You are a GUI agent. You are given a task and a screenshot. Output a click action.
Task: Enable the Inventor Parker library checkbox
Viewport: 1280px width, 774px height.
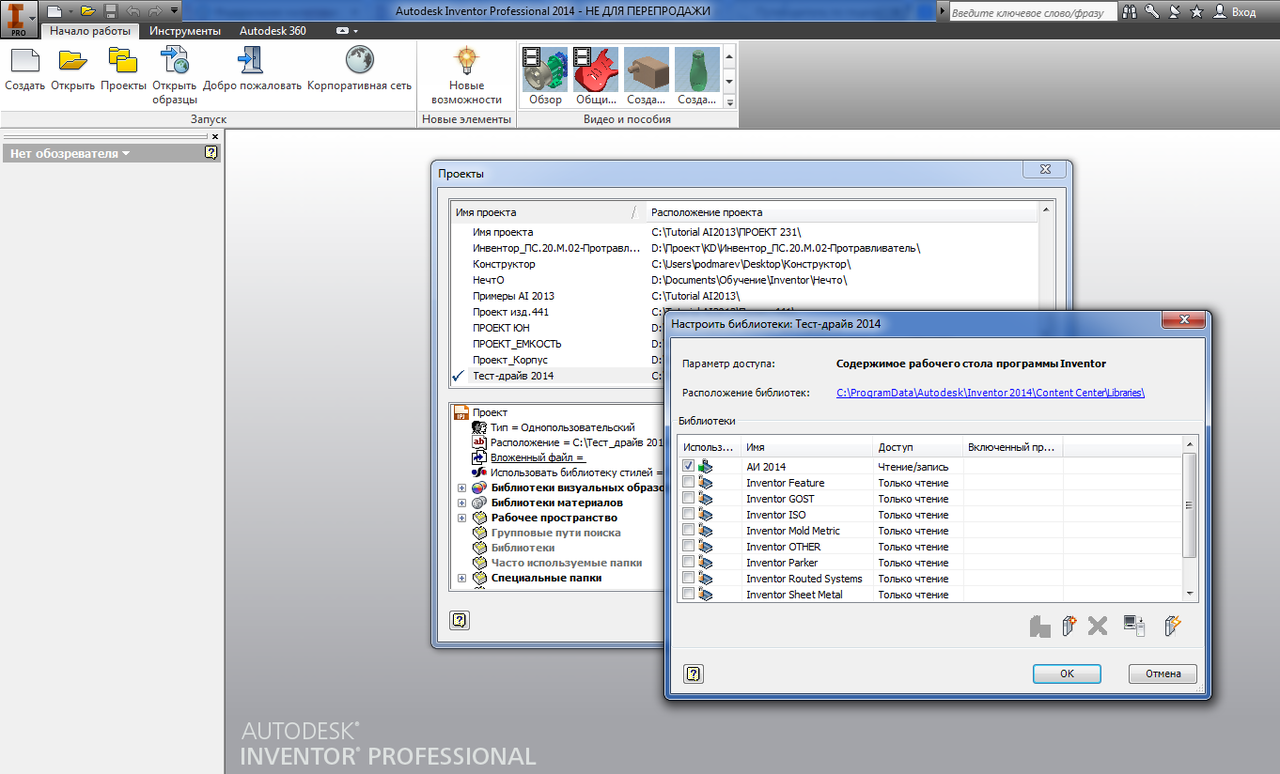click(688, 562)
